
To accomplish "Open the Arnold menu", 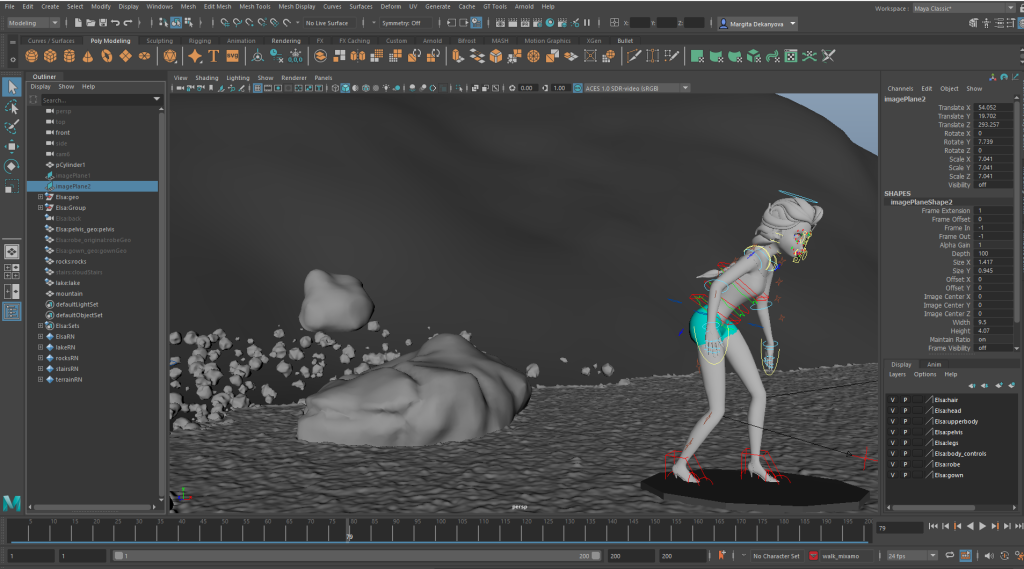I will pyautogui.click(x=524, y=7).
